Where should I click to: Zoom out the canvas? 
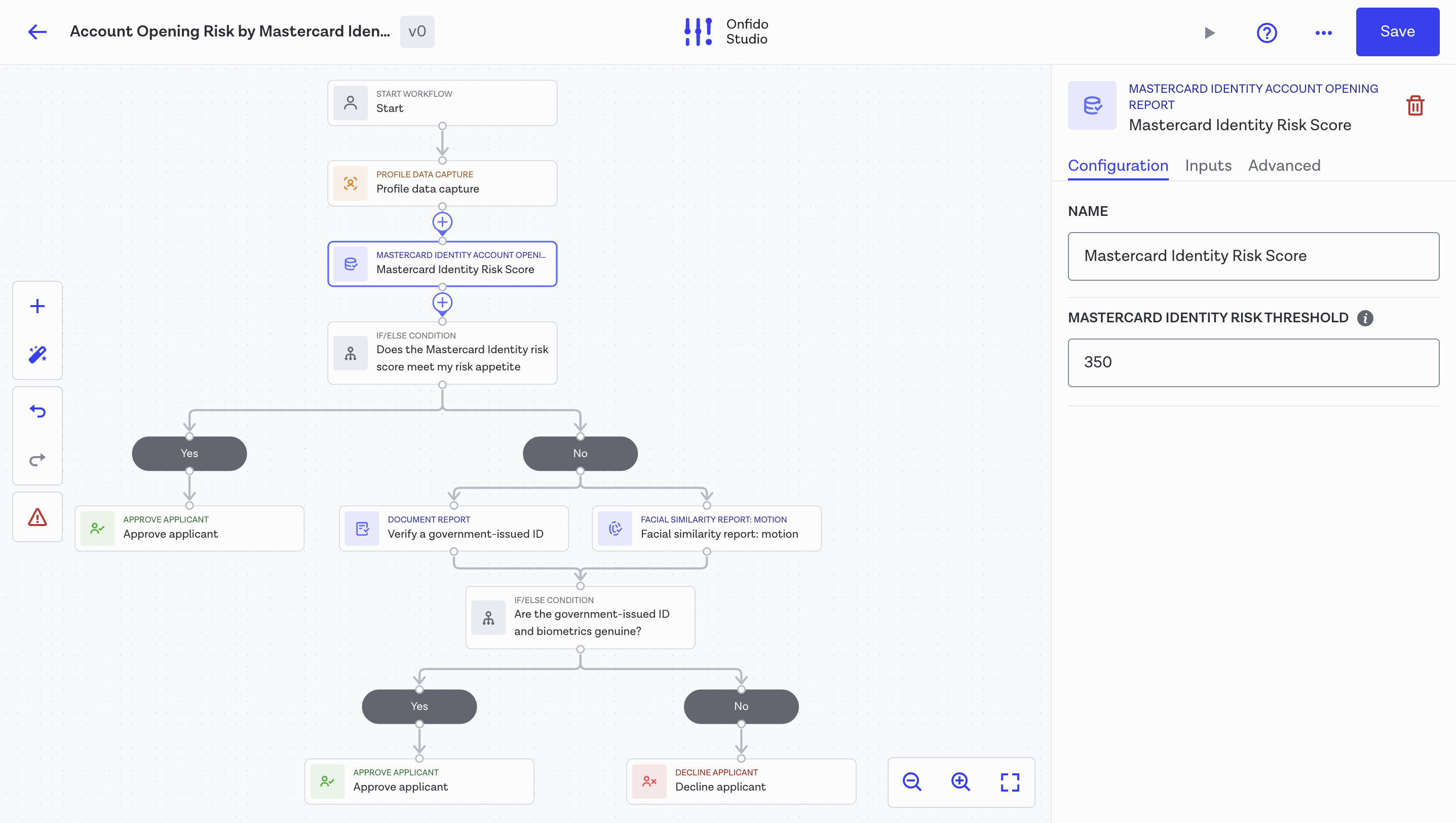[912, 782]
